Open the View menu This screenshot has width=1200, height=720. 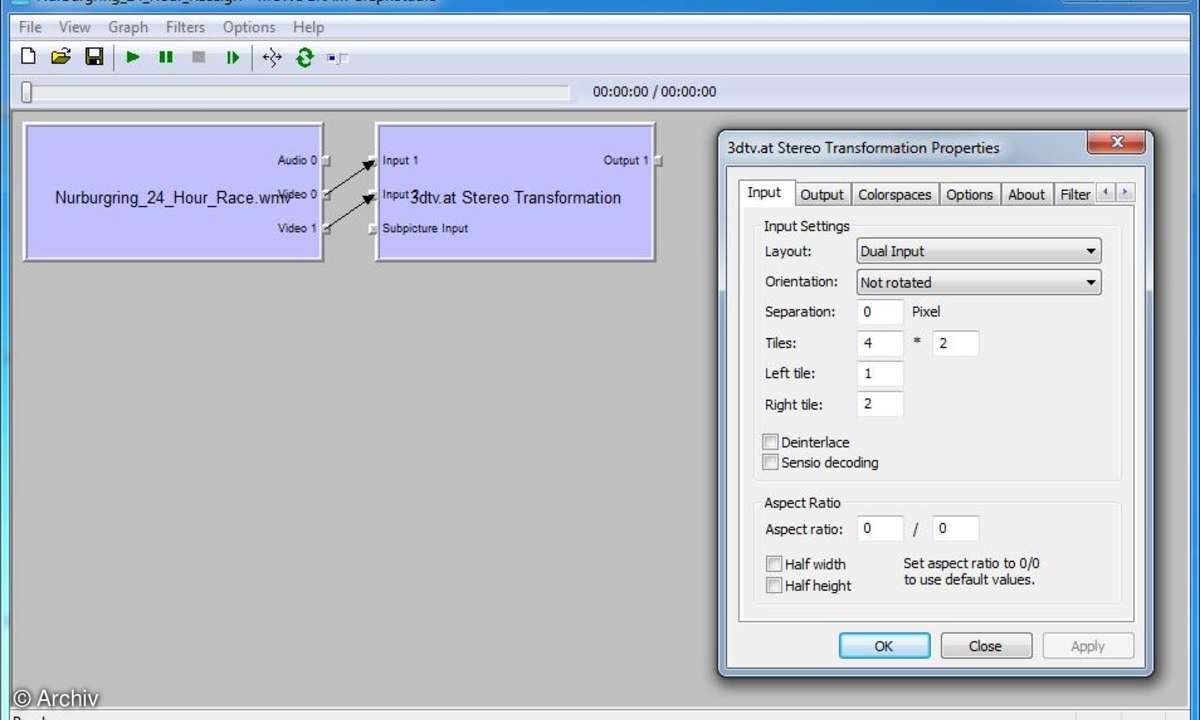[x=74, y=27]
